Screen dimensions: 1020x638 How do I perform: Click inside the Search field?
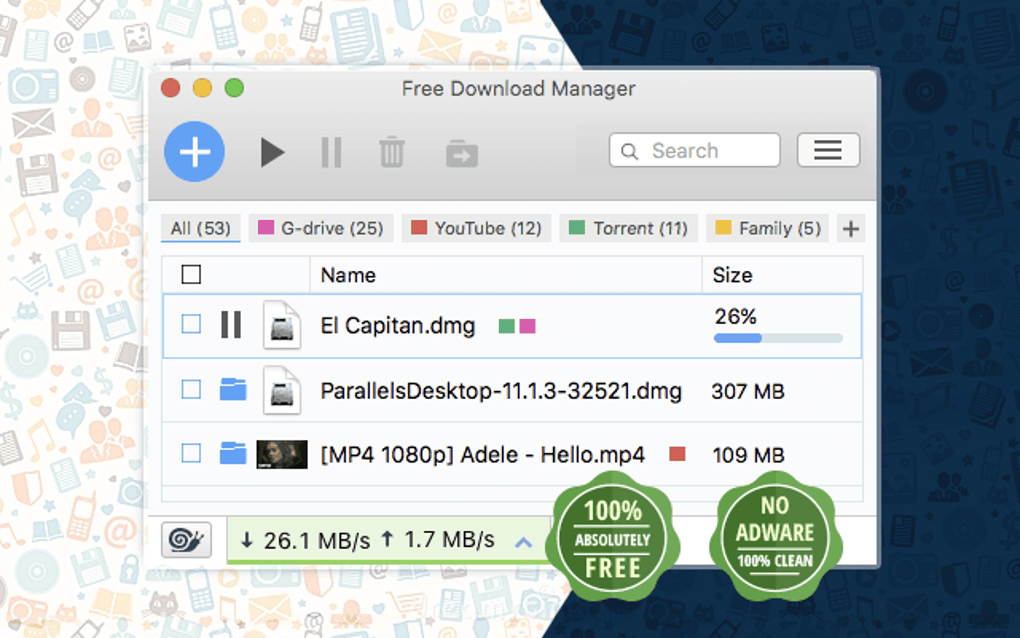pos(694,150)
